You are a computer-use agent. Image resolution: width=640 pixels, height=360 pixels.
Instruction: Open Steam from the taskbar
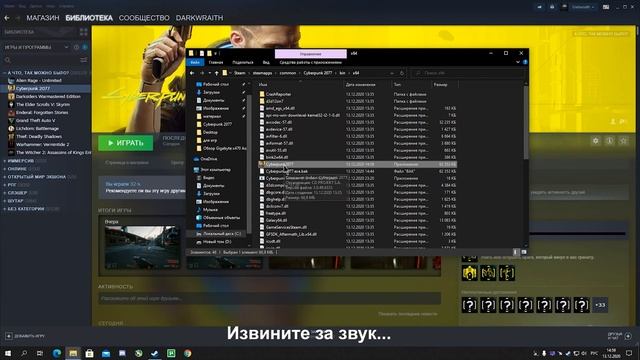pyautogui.click(x=155, y=353)
